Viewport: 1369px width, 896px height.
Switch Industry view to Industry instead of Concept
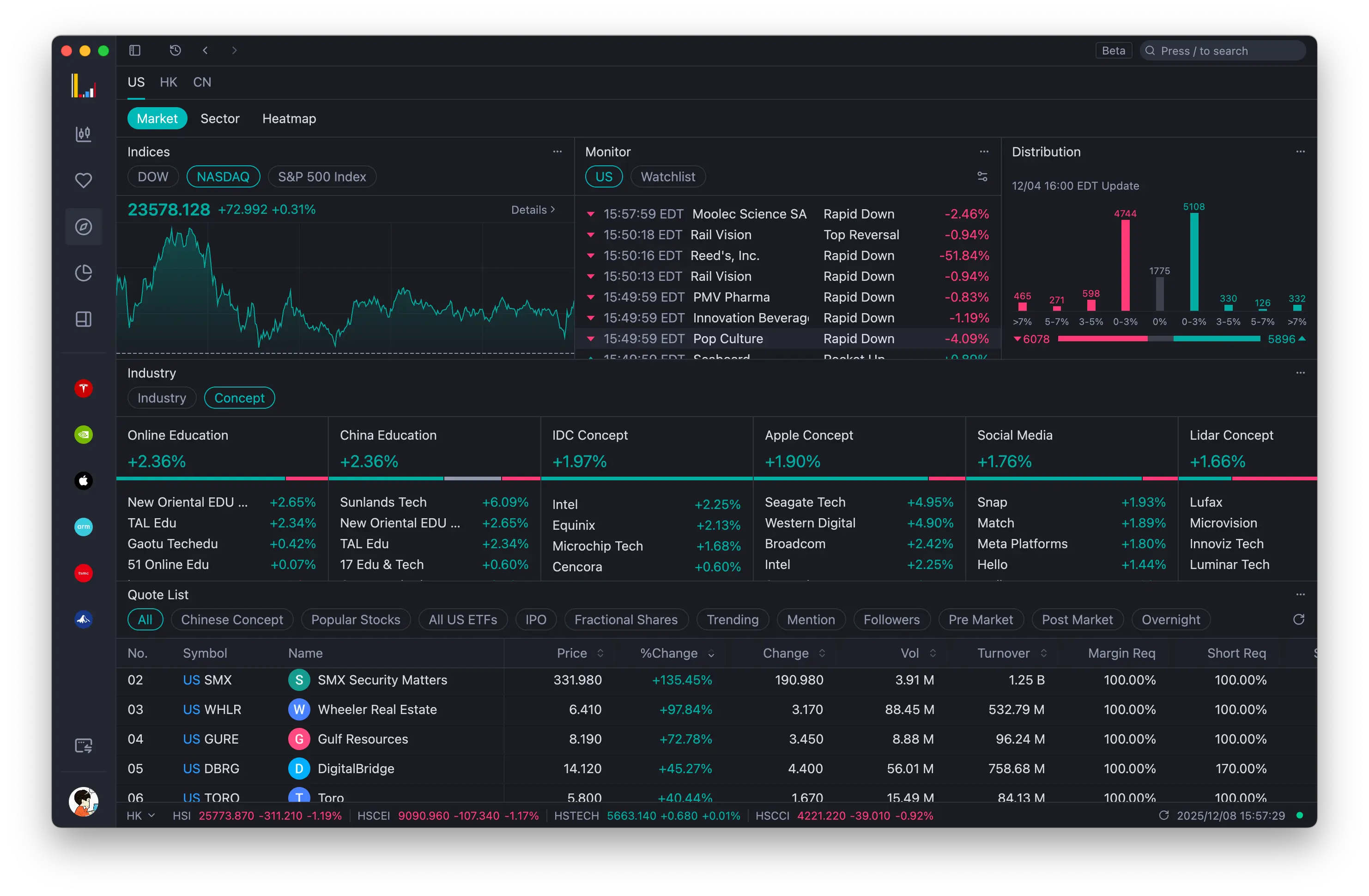click(x=162, y=397)
